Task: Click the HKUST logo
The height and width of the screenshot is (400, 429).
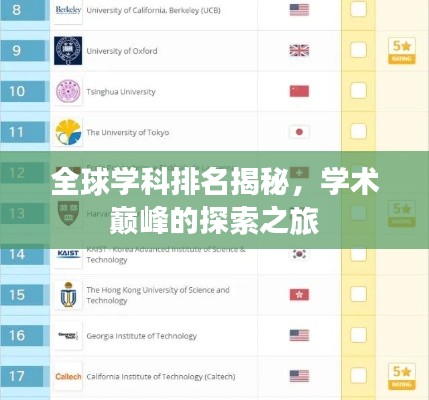Action: 68,295
